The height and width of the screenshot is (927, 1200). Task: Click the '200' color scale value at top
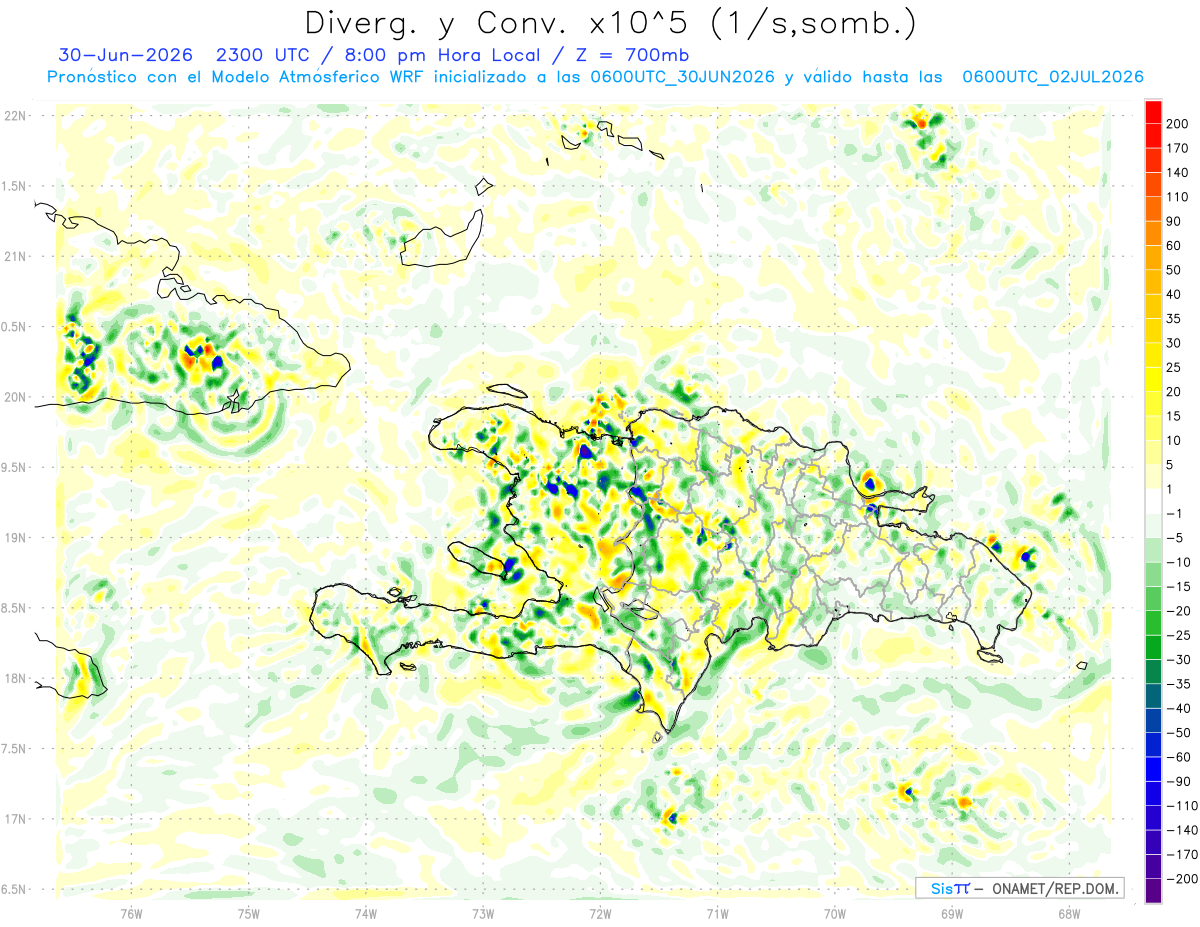coord(1179,123)
